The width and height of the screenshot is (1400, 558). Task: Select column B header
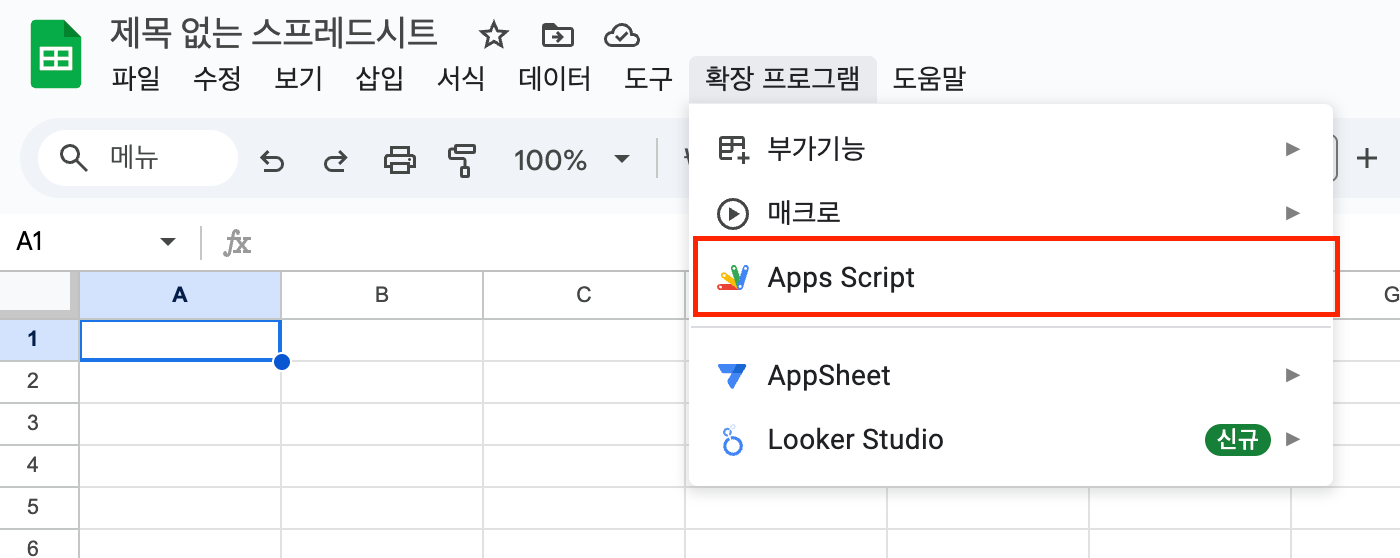pos(381,295)
